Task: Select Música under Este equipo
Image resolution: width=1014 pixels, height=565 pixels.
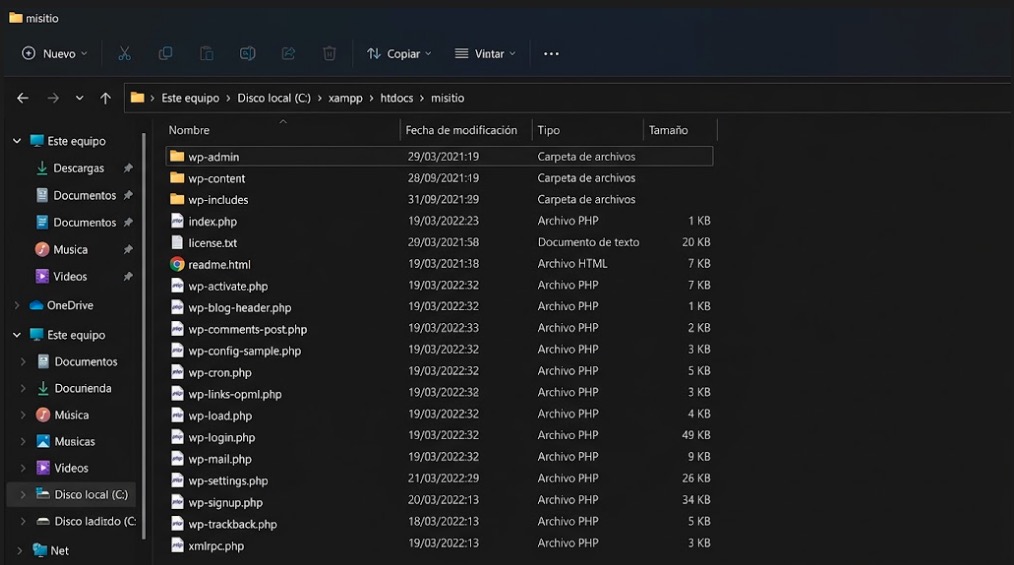Action: pos(62,415)
